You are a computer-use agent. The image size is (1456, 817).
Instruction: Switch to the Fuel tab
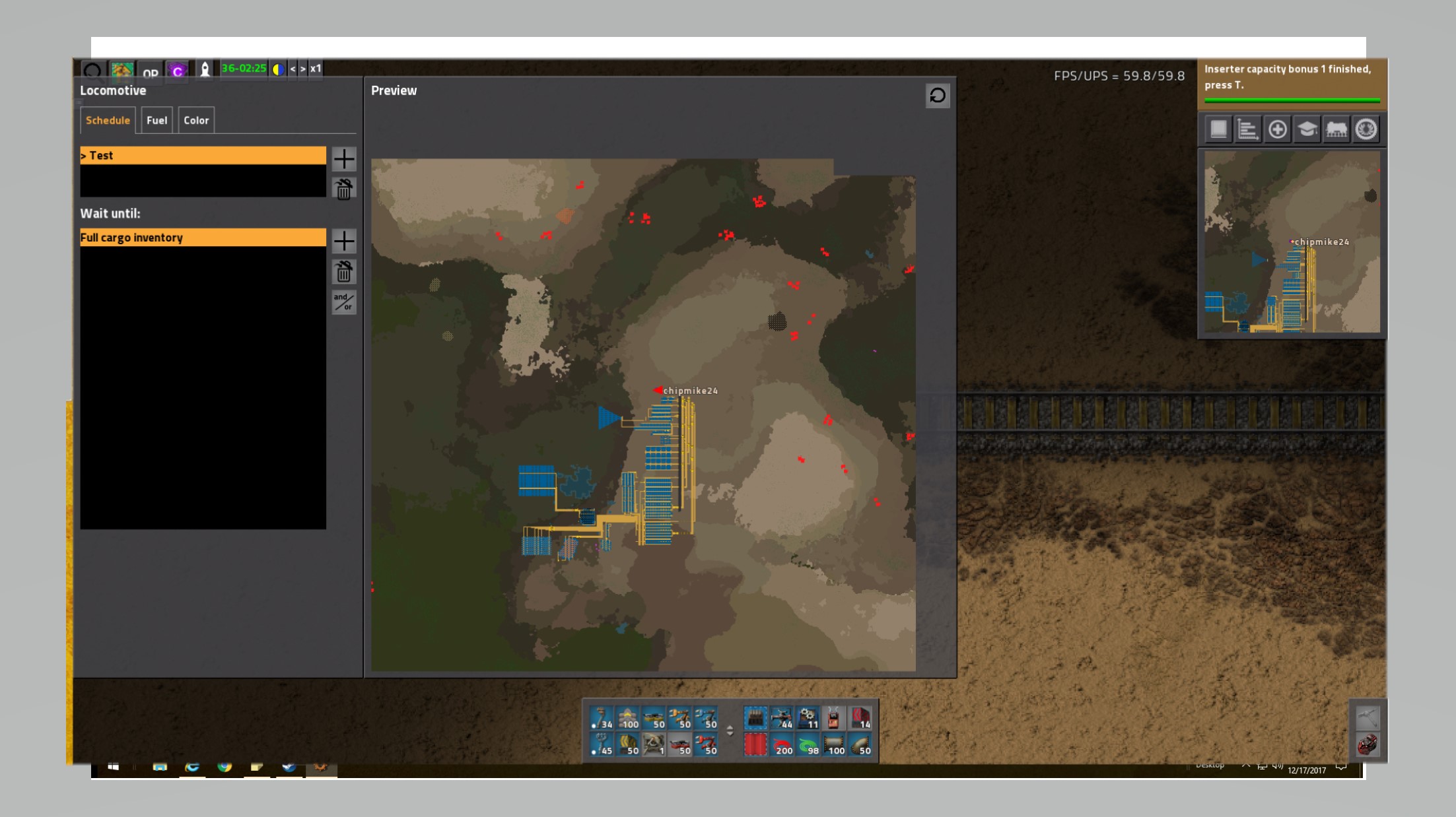pos(156,120)
